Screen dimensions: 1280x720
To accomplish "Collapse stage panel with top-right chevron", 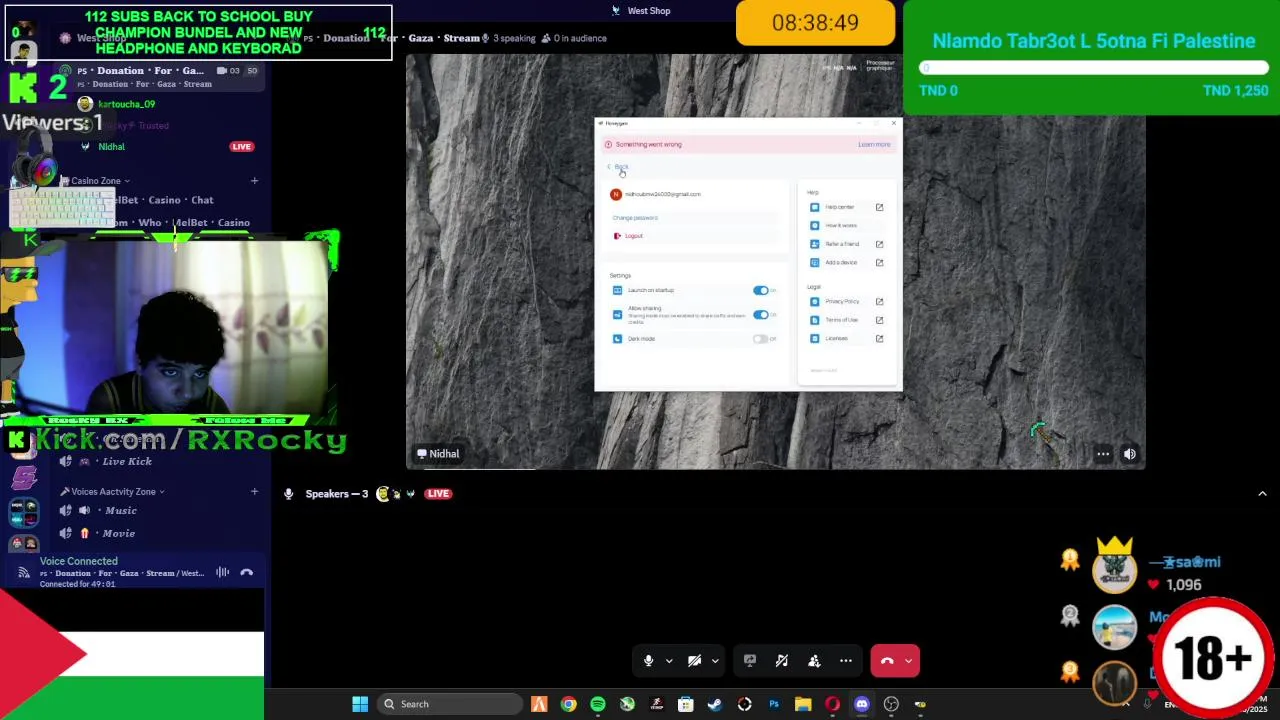I will (1262, 494).
